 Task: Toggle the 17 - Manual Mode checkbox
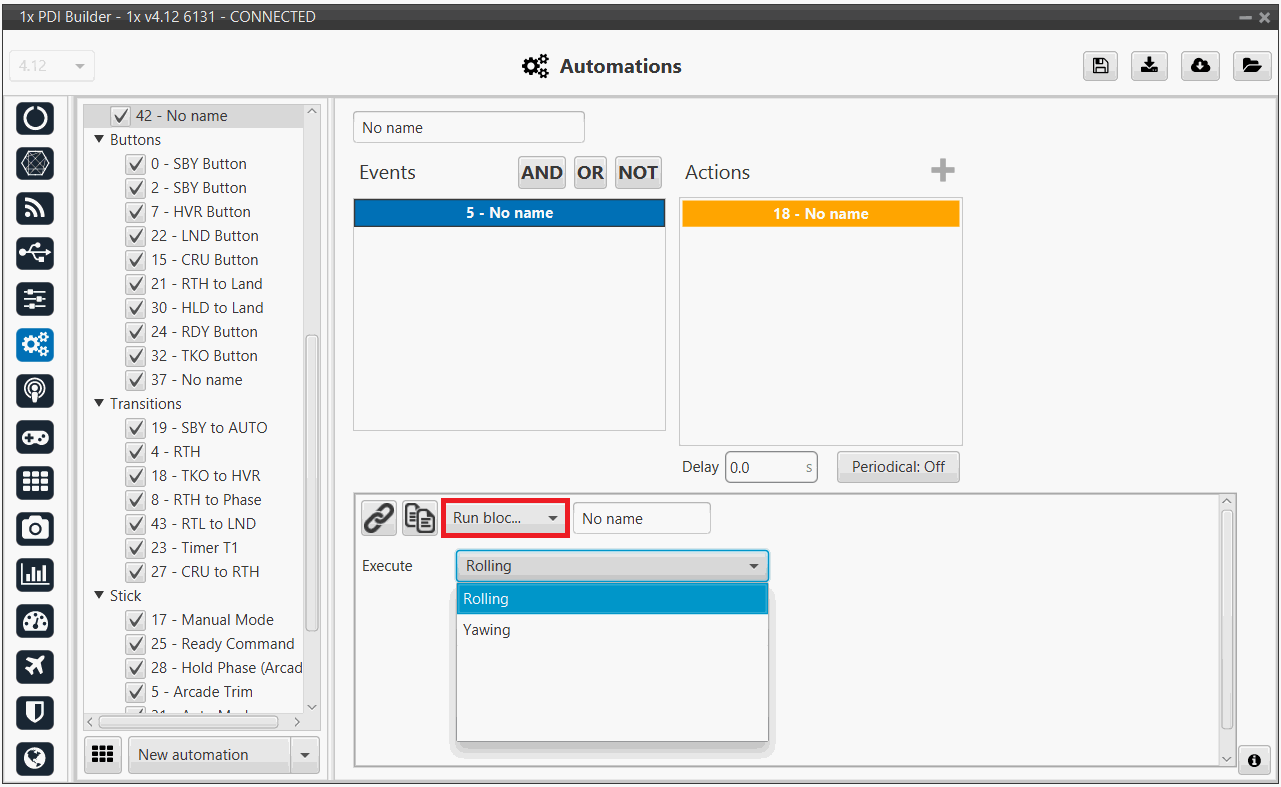(x=136, y=620)
